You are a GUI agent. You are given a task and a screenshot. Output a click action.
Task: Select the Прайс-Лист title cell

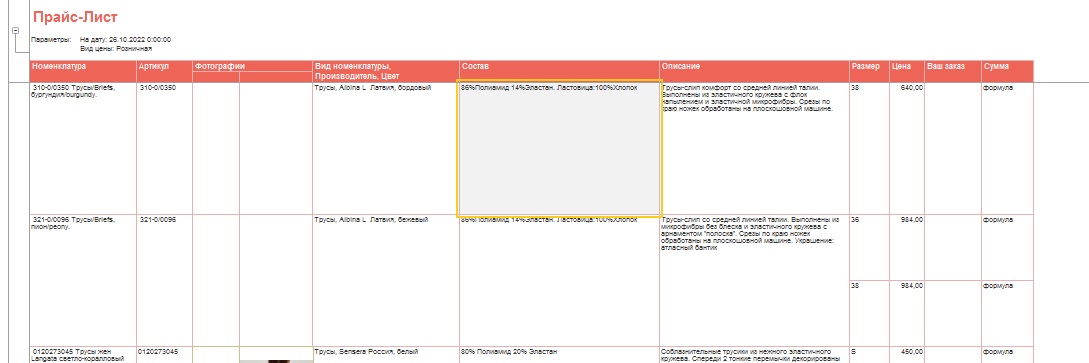click(x=75, y=17)
